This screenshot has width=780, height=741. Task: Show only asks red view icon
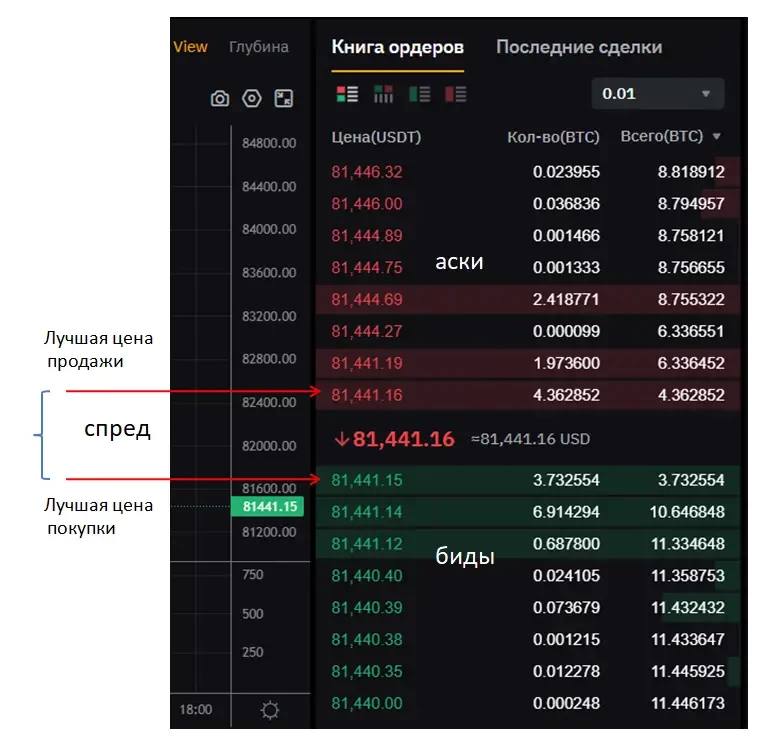(x=456, y=94)
